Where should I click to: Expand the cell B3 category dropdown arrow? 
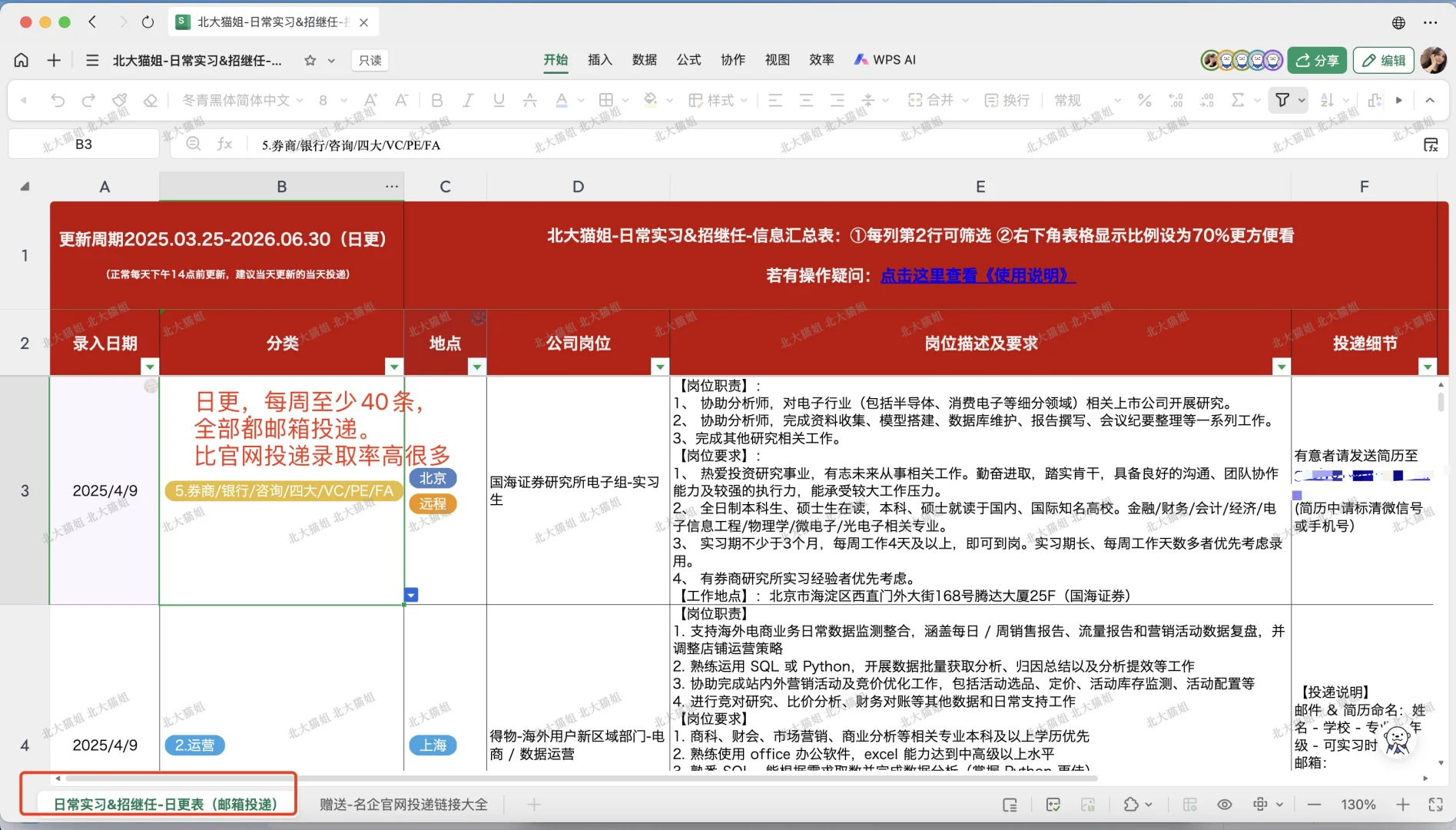pos(411,595)
